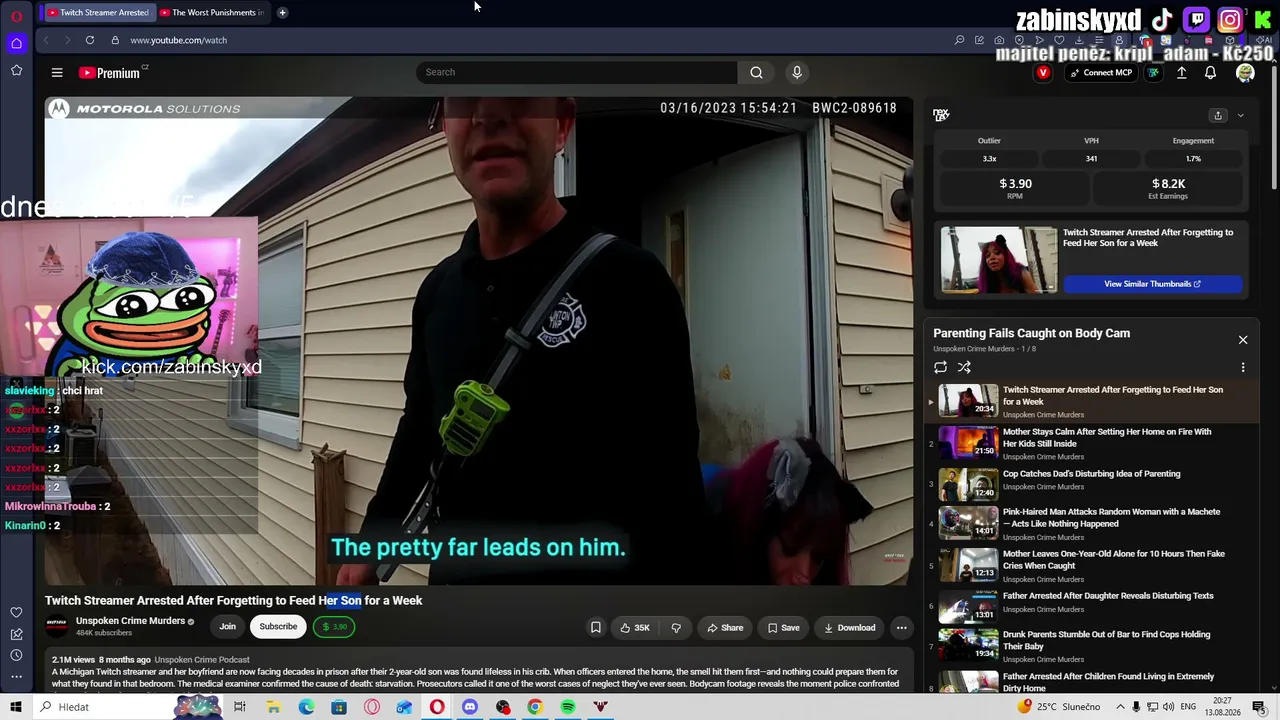The width and height of the screenshot is (1280, 720).
Task: Open 'Father Arrested After Daughter Reveals Disturbing Texts'
Action: tap(1108, 596)
